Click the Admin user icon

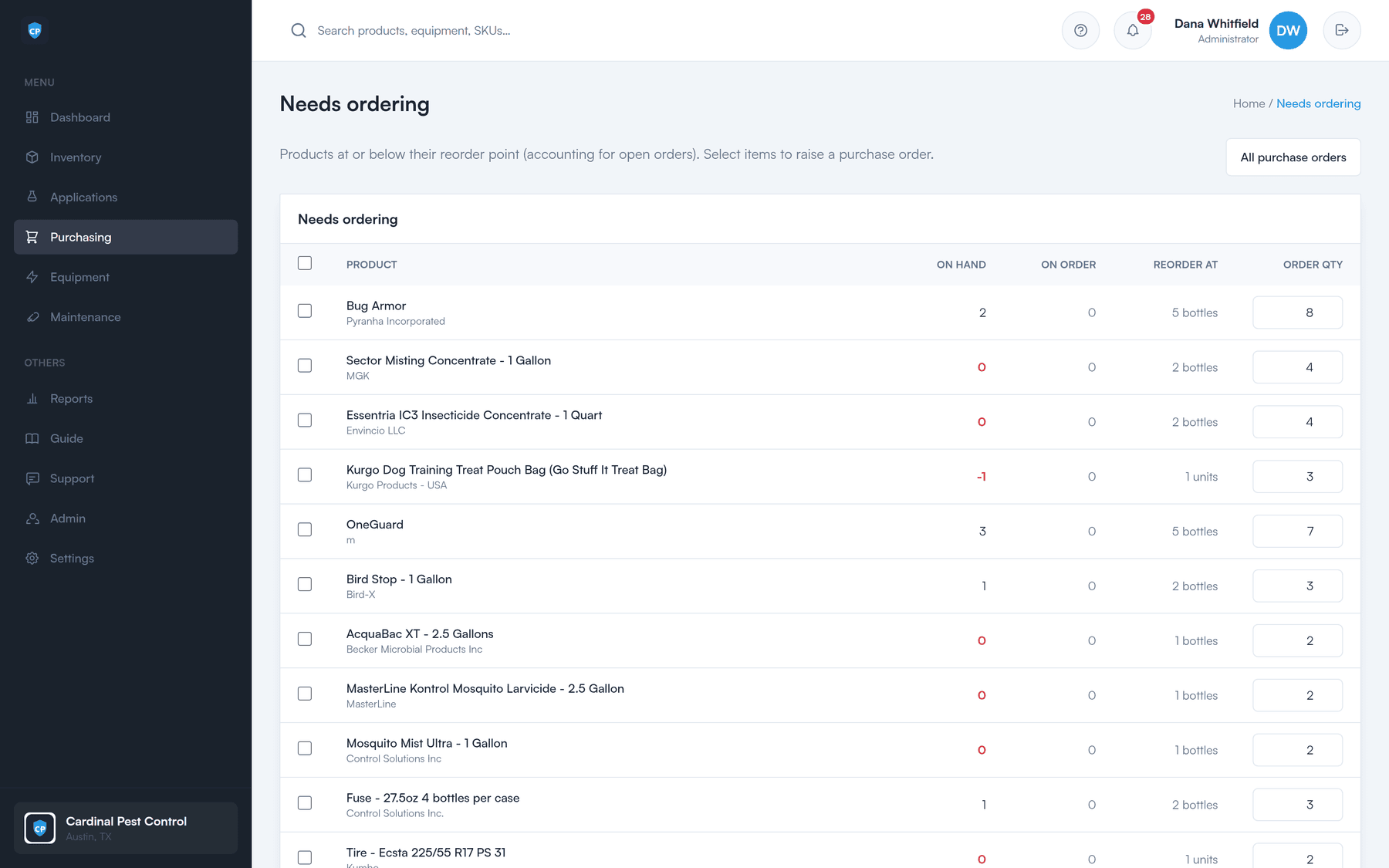coord(32,518)
